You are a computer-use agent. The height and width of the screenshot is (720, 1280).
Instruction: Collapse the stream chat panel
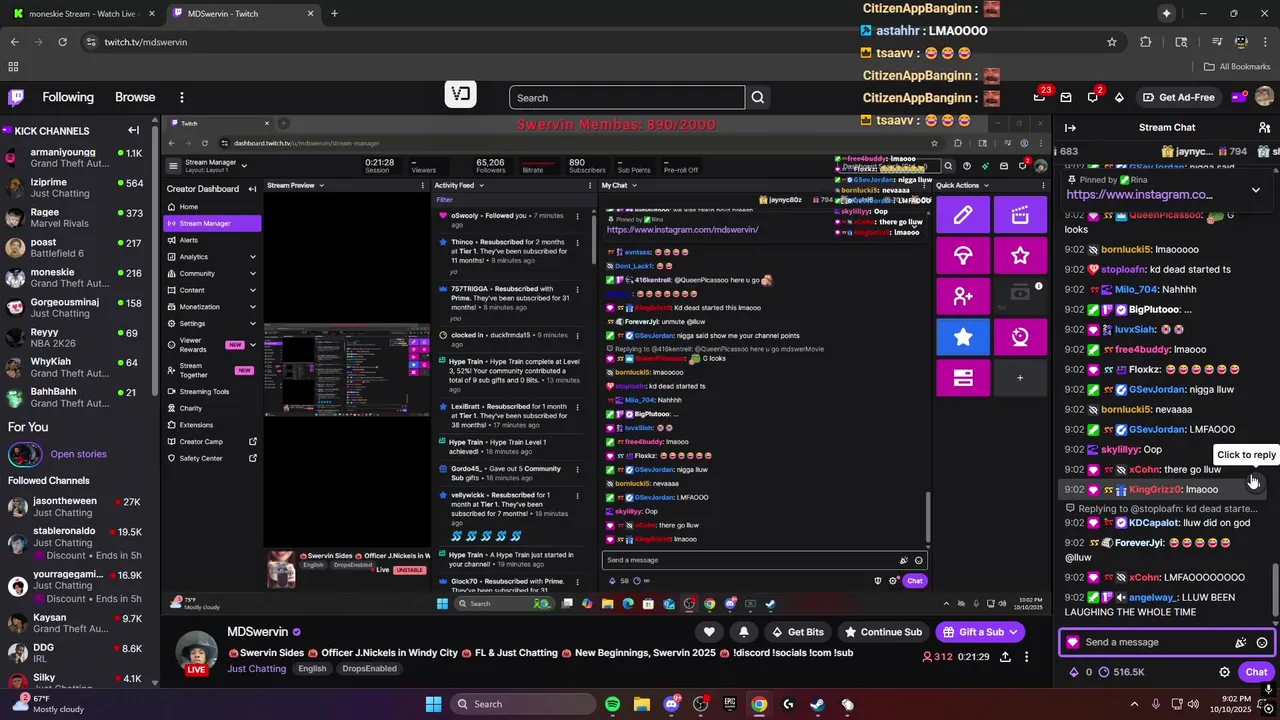[1070, 127]
